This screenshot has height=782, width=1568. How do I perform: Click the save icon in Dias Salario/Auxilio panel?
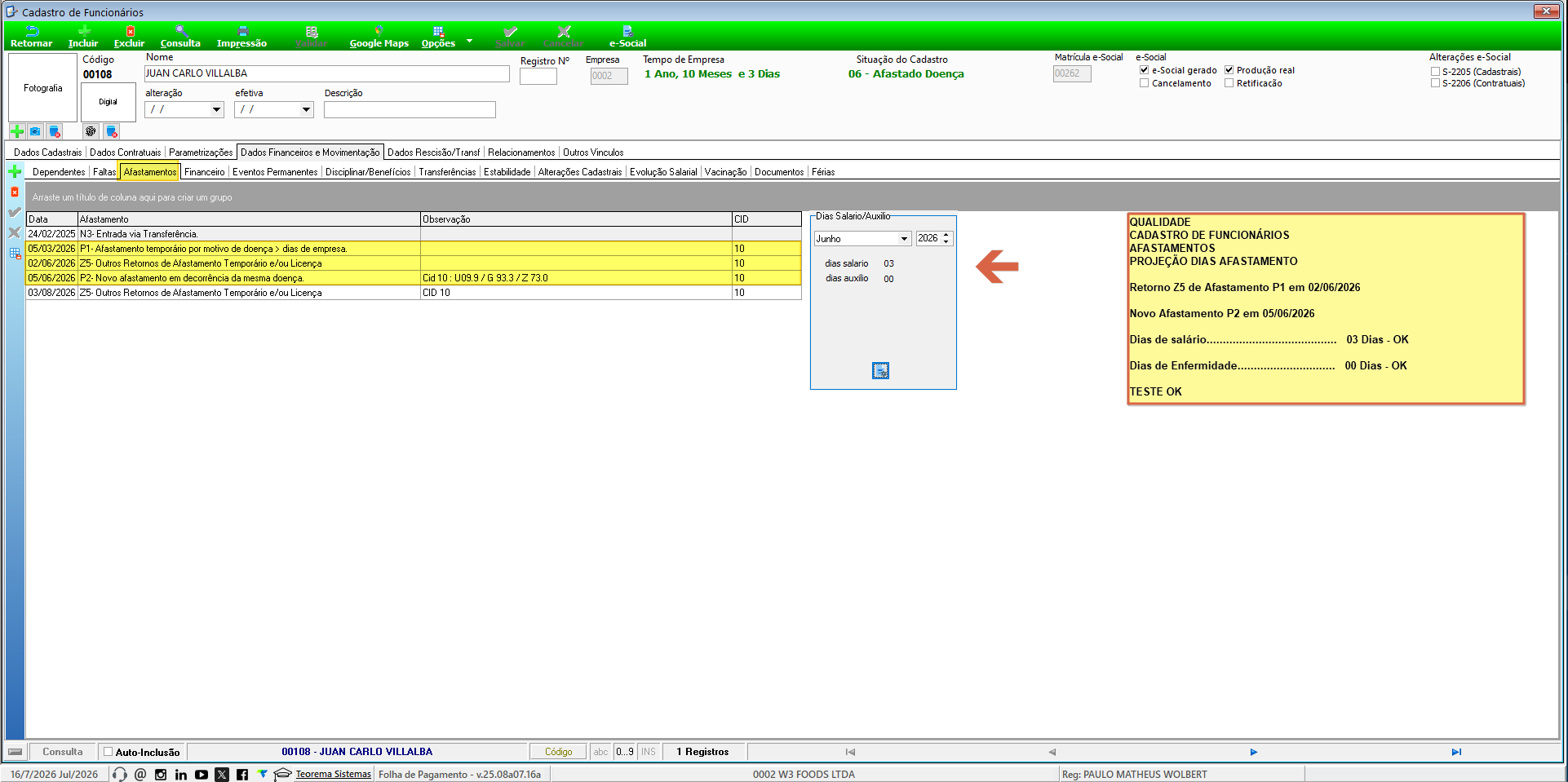click(881, 370)
